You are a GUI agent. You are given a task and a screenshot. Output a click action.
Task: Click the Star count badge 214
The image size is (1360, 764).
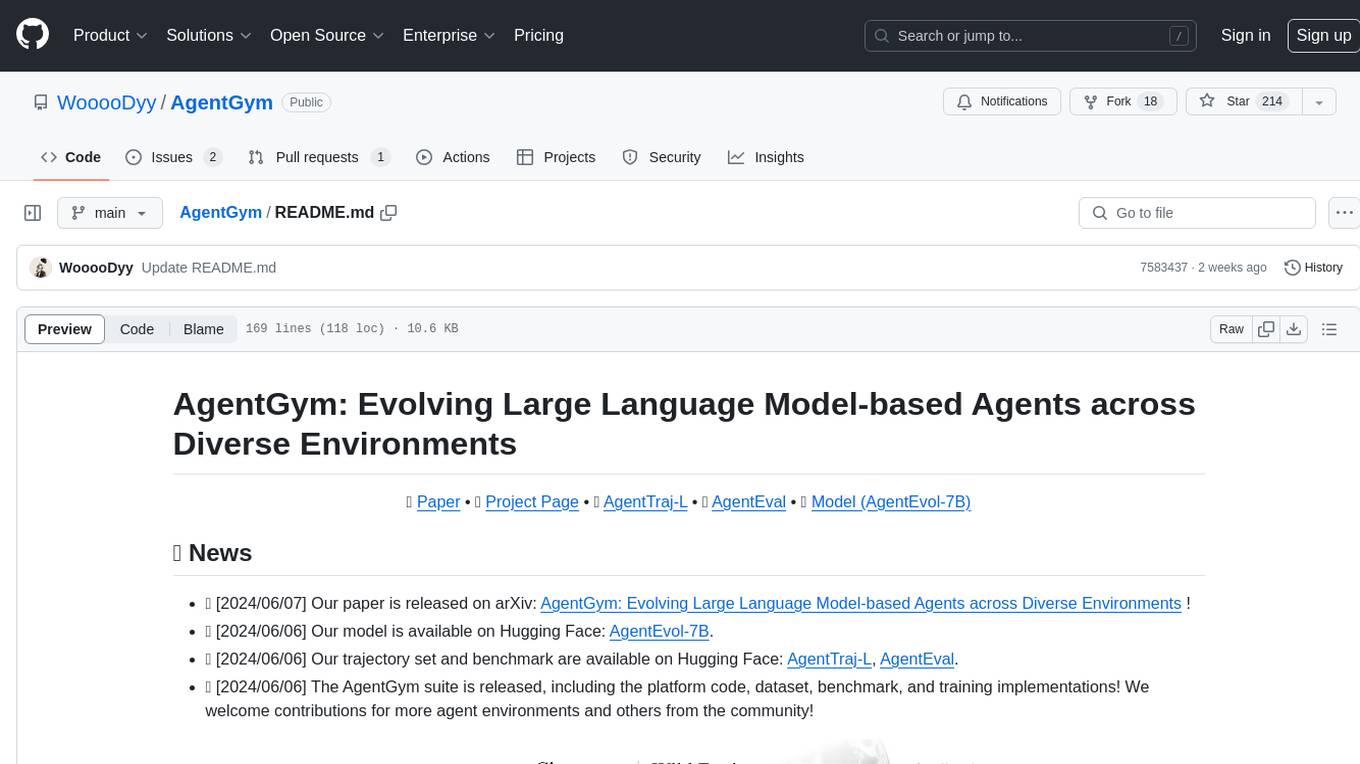pos(1272,101)
